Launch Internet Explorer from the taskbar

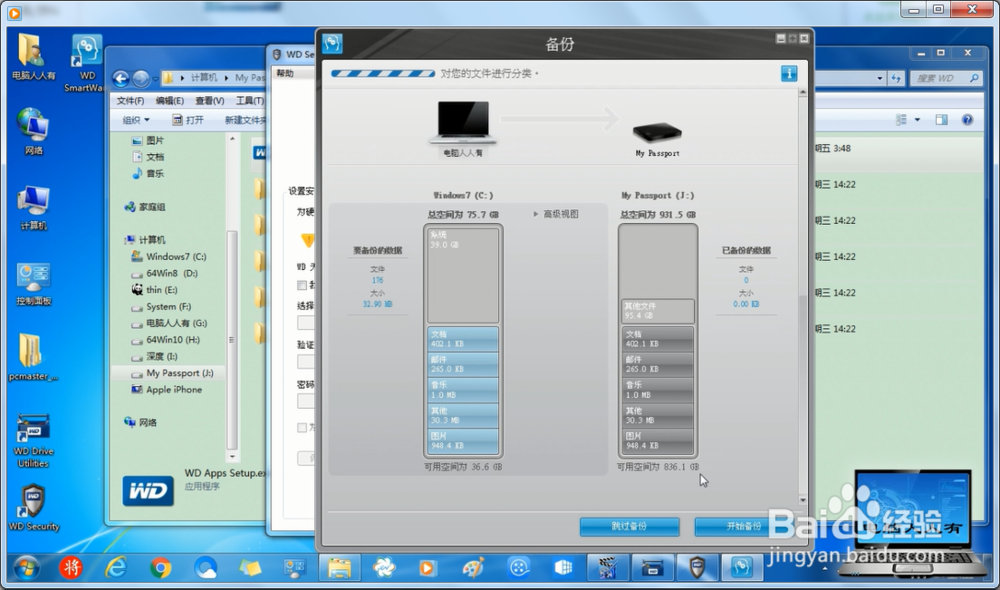pyautogui.click(x=116, y=567)
